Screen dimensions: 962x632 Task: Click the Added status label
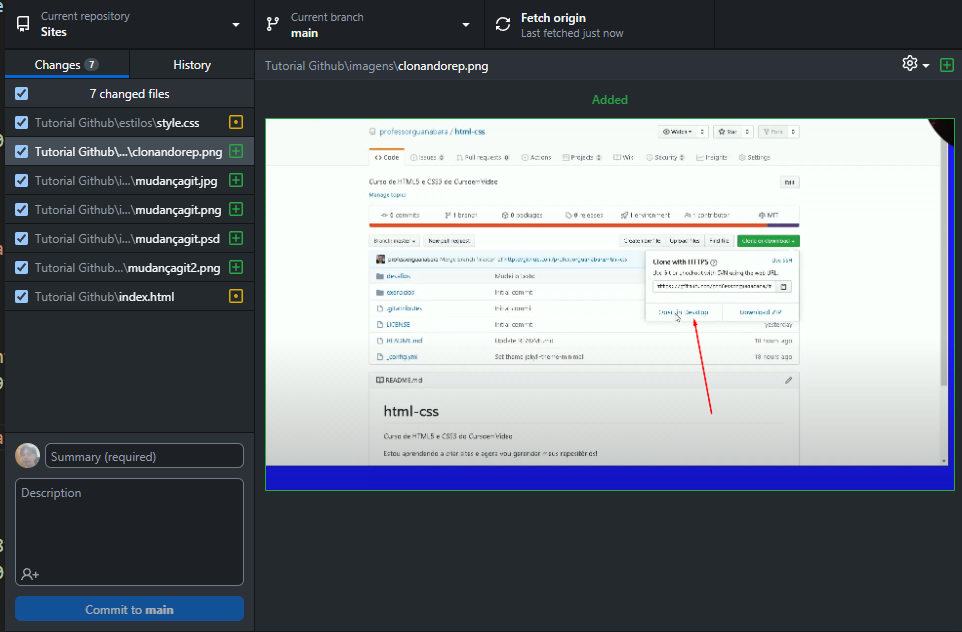click(x=610, y=99)
